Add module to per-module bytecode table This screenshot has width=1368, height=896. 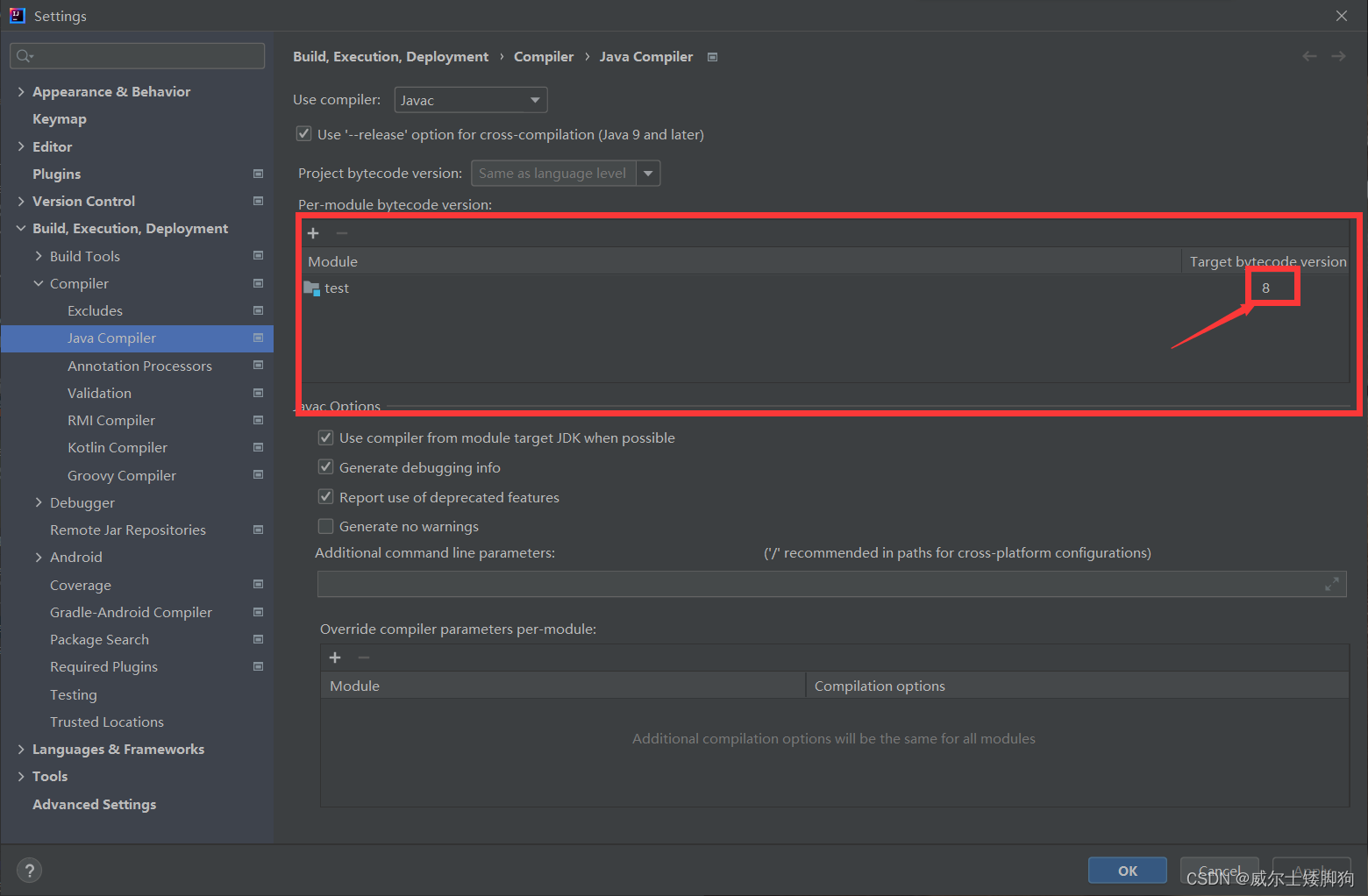pyautogui.click(x=313, y=233)
